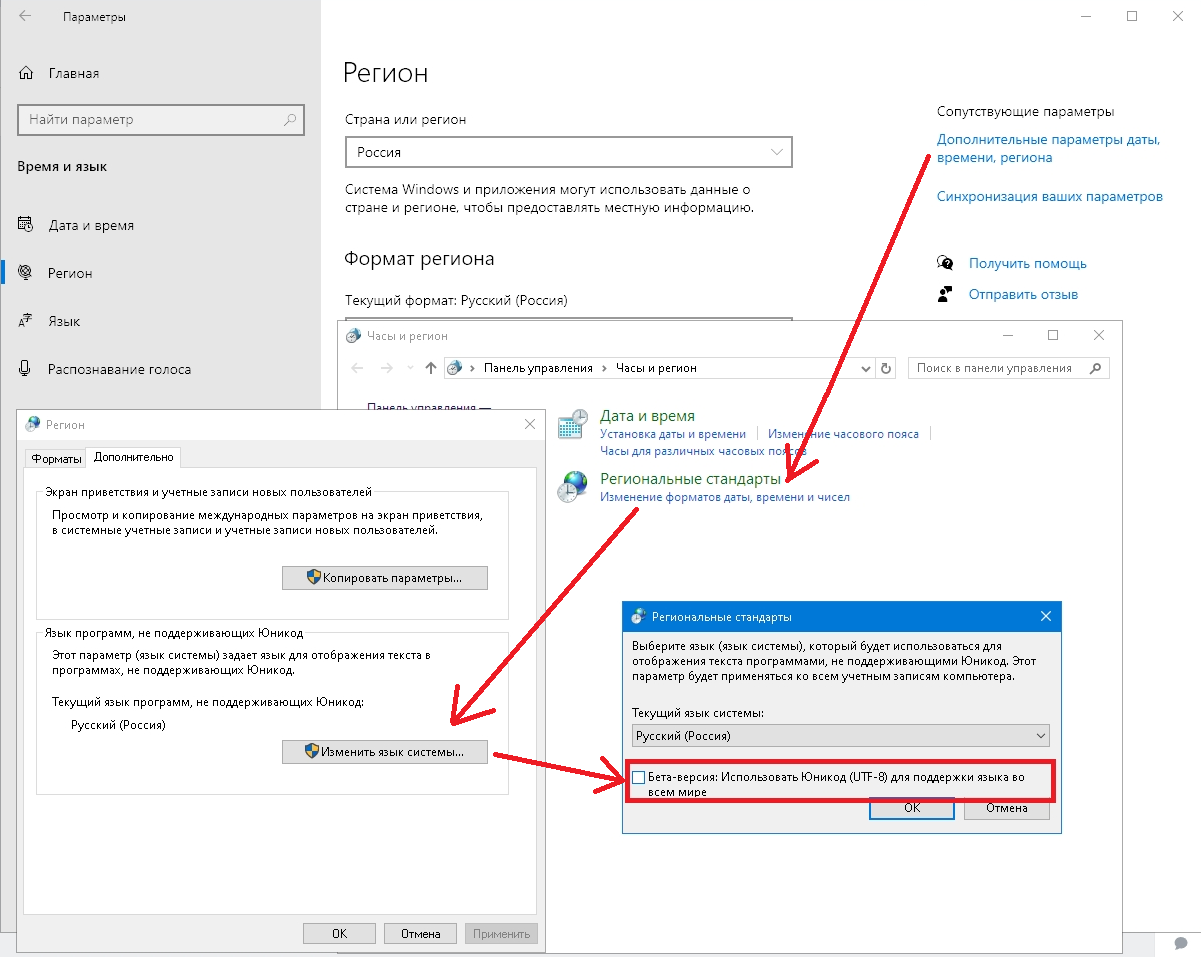This screenshot has width=1201, height=957.
Task: Open Региональные стандарты heading link
Action: [x=690, y=479]
